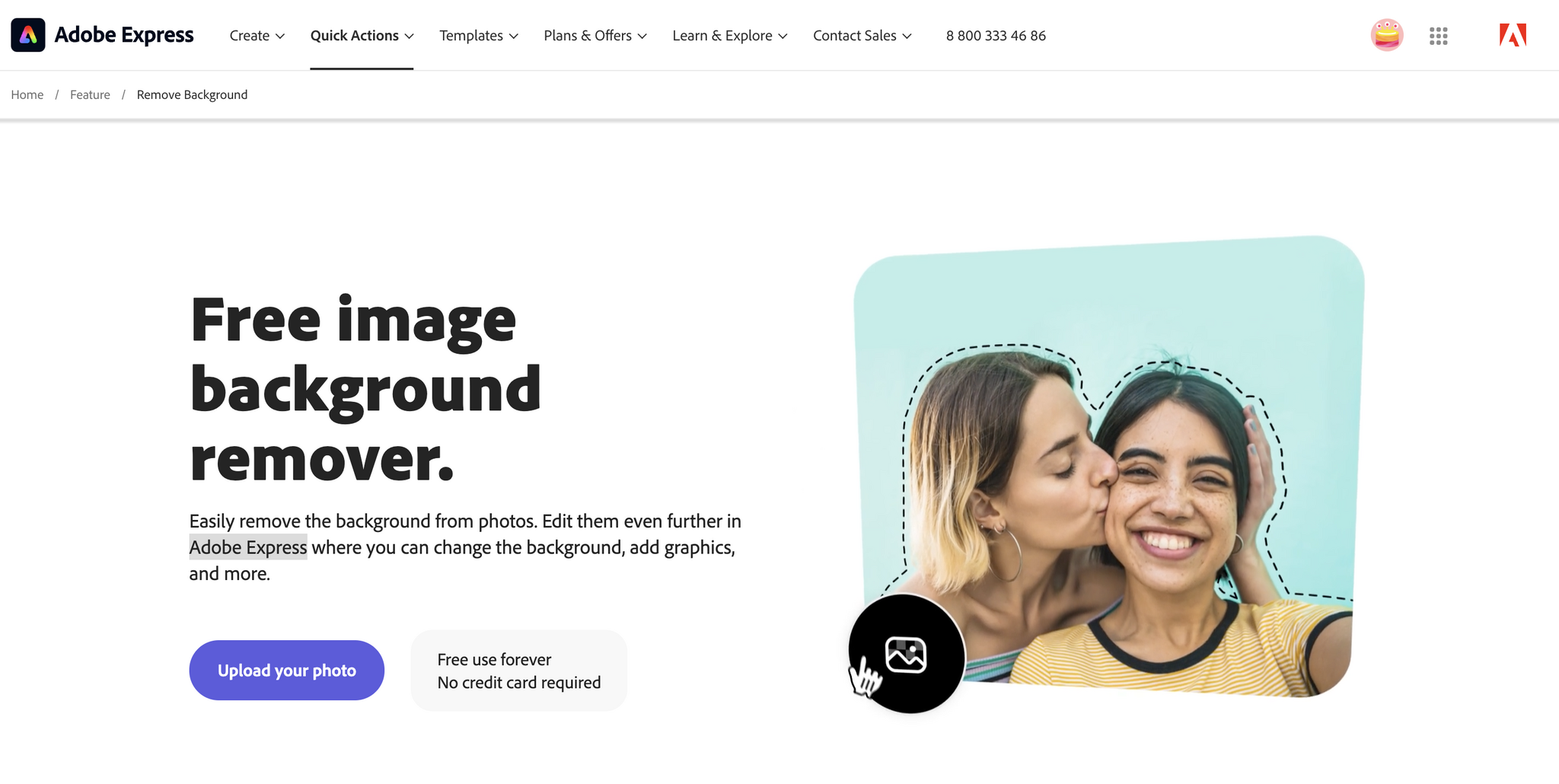Click the red Adobe logo icon
The width and height of the screenshot is (1559, 784).
pos(1513,35)
